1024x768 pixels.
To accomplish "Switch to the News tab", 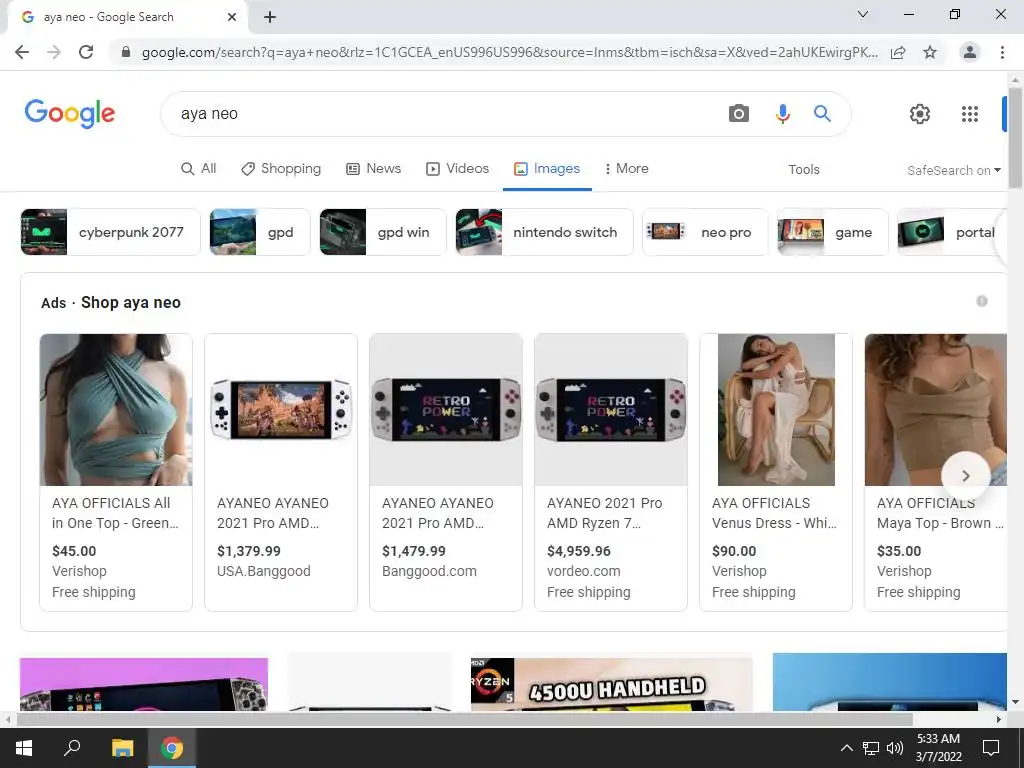I will click(x=374, y=168).
